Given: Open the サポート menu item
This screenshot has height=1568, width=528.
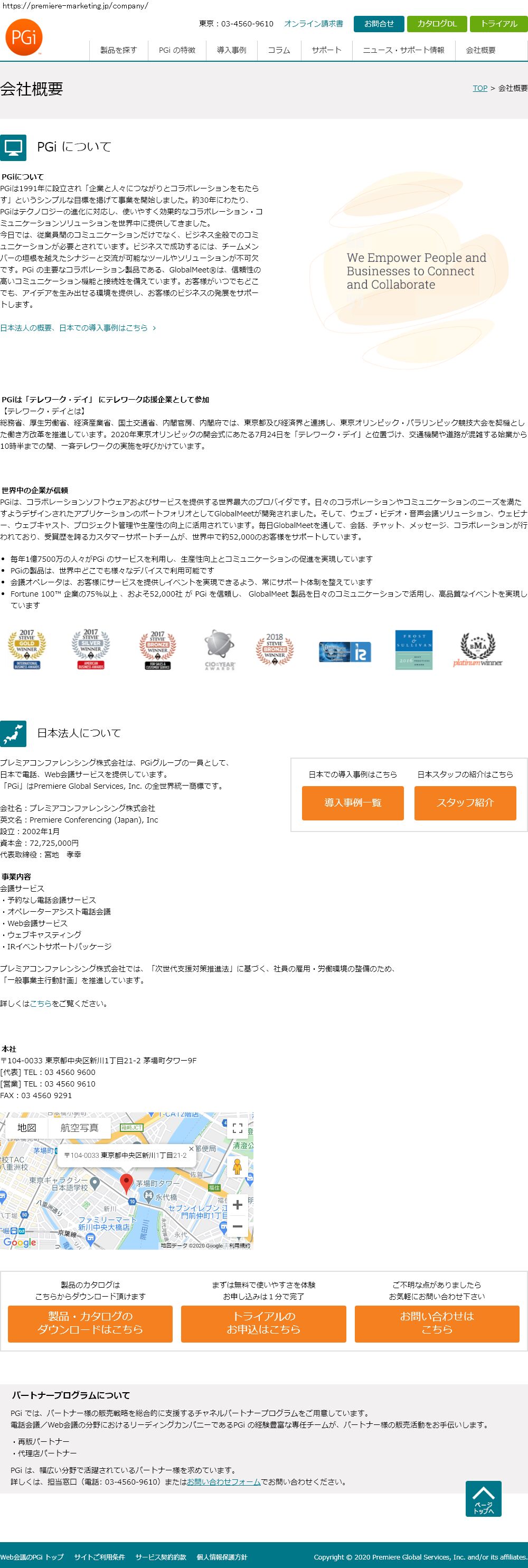Looking at the screenshot, I should coord(326,50).
